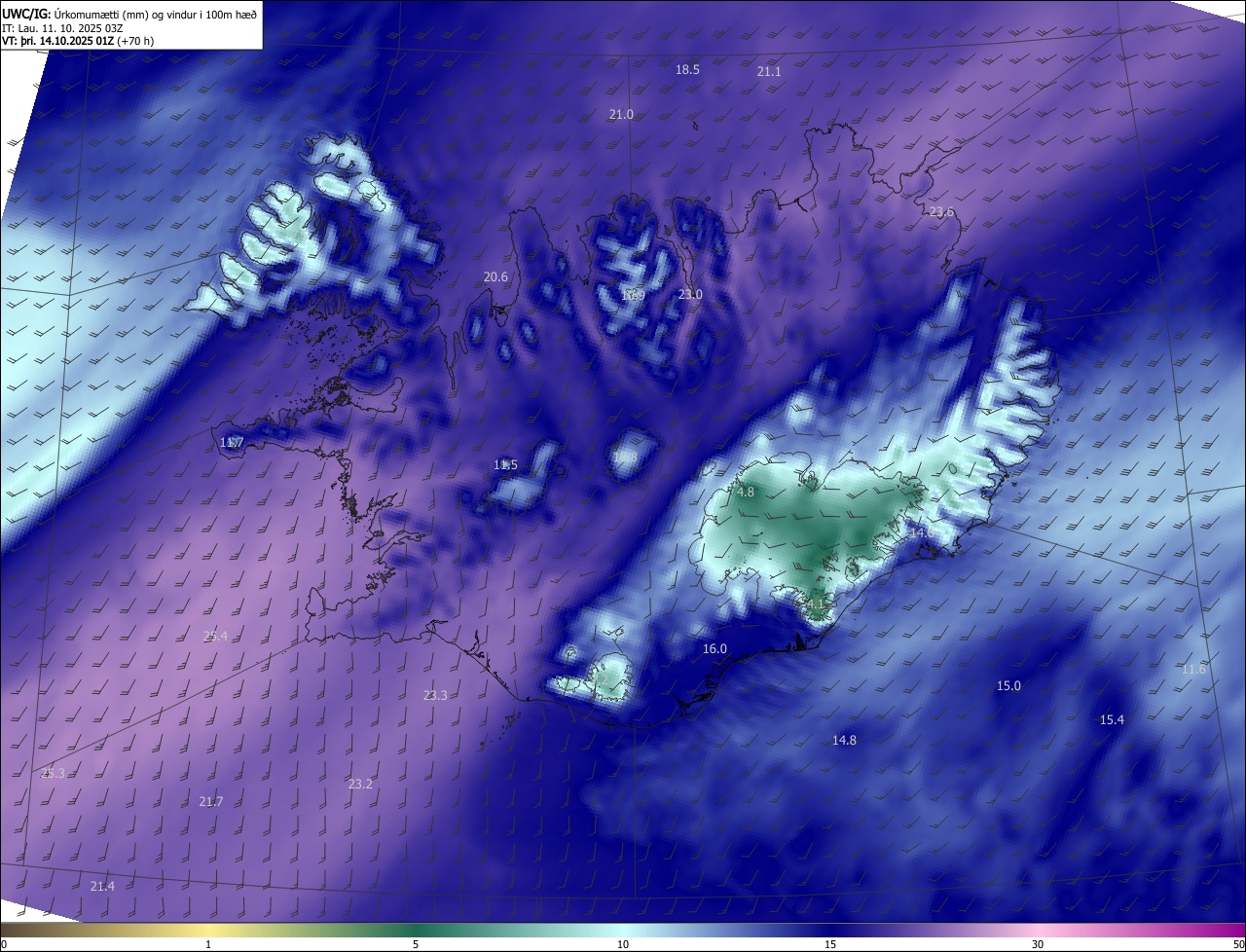Viewport: 1246px width, 952px height.
Task: Click the 18.5 value on the map
Action: coord(687,70)
